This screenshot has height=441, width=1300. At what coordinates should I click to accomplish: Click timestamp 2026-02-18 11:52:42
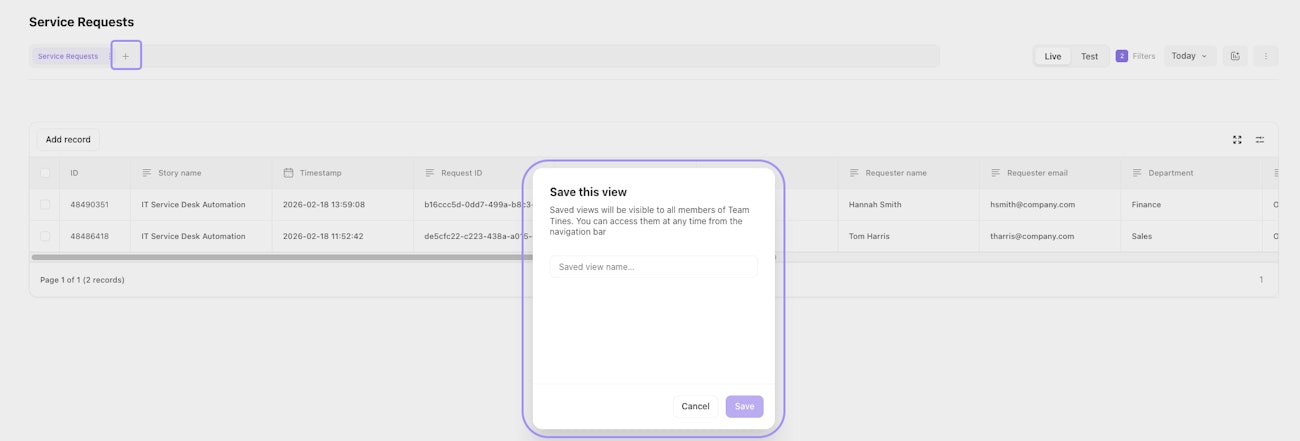[323, 236]
